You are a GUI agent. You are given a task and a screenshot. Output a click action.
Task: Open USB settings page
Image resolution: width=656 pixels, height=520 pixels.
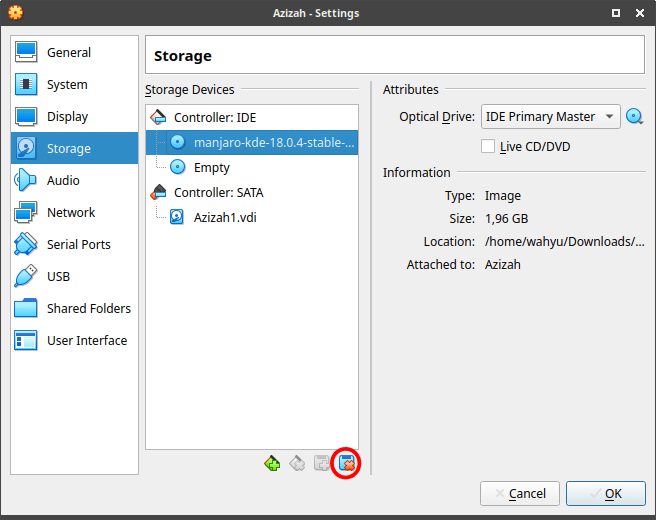coord(60,277)
